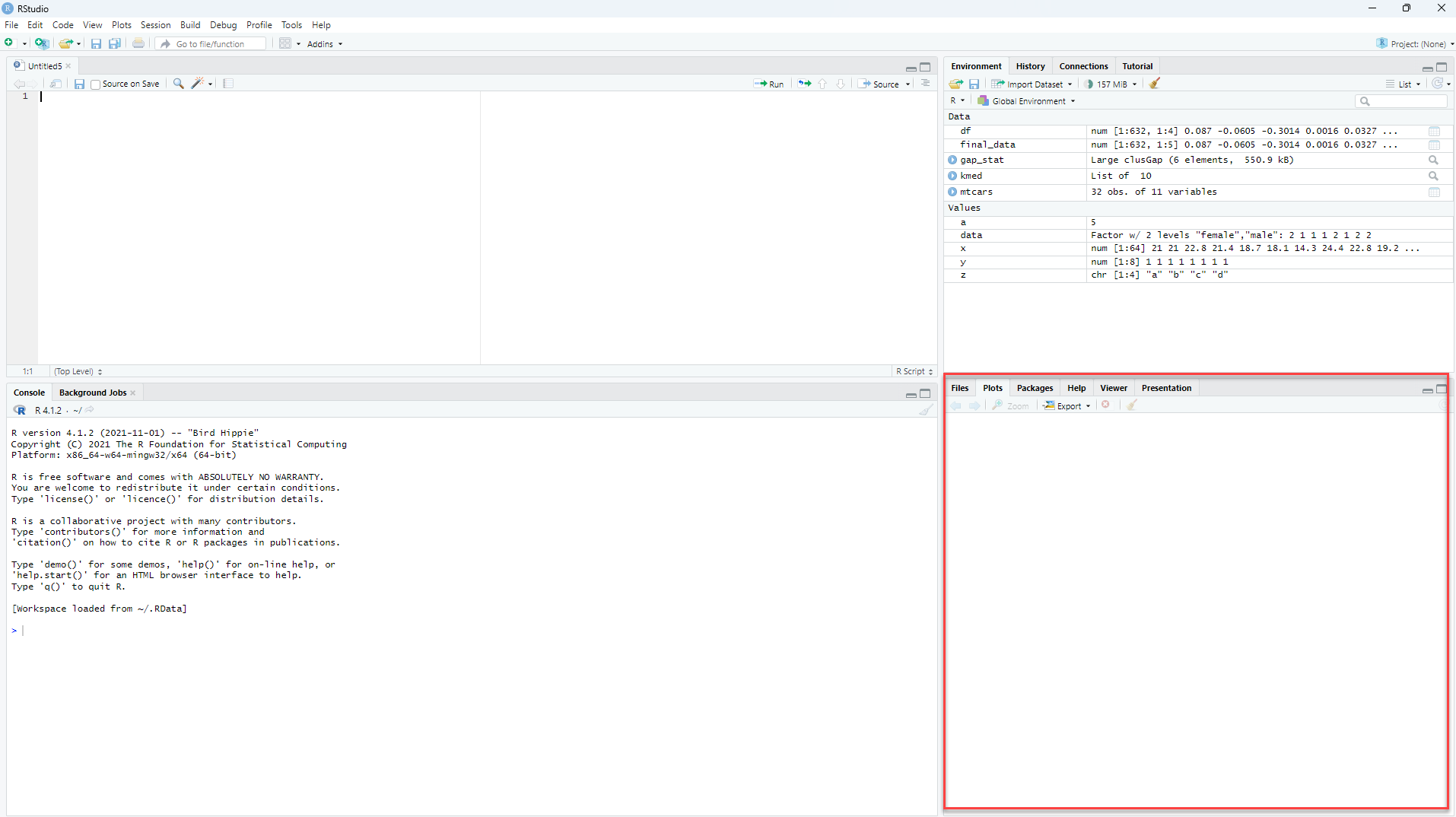
Task: Click the print document icon
Action: tap(138, 43)
